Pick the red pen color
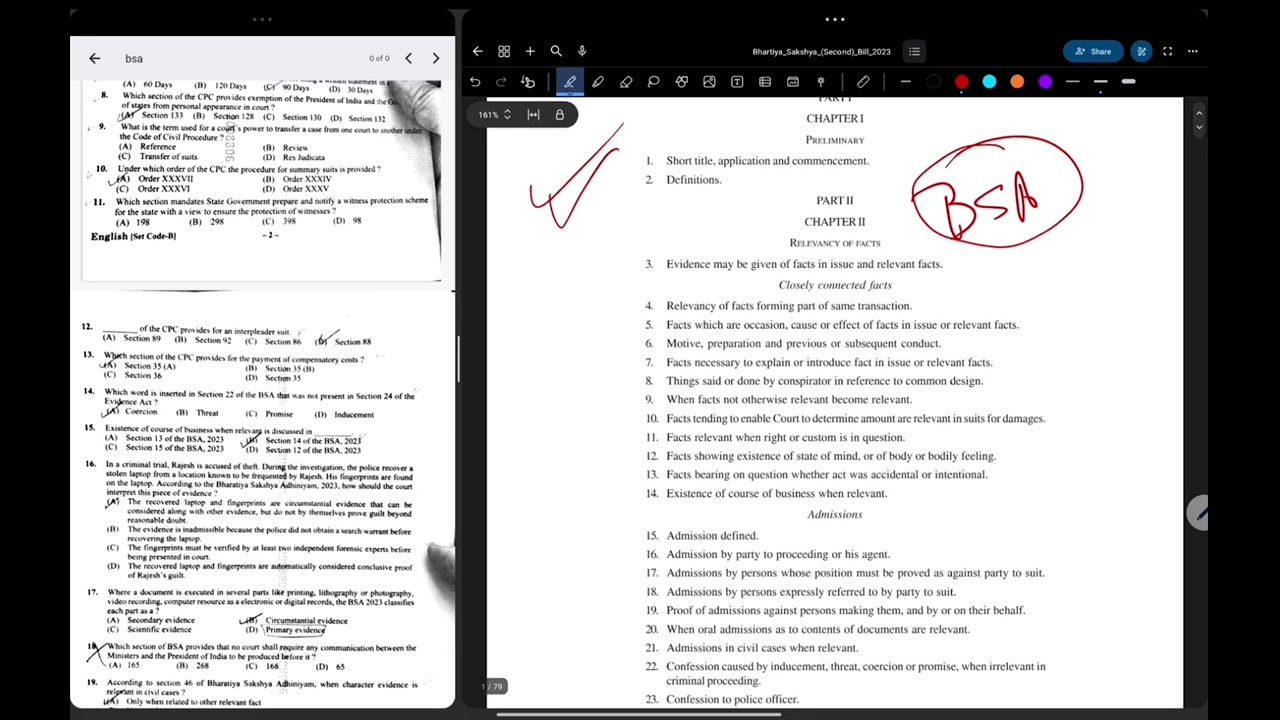This screenshot has height=720, width=1280. 962,82
